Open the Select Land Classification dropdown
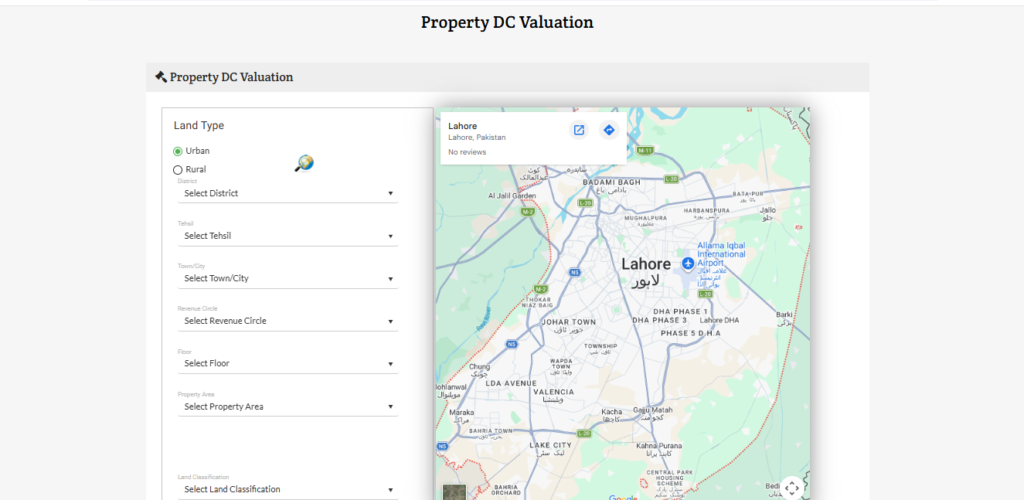 coord(288,489)
